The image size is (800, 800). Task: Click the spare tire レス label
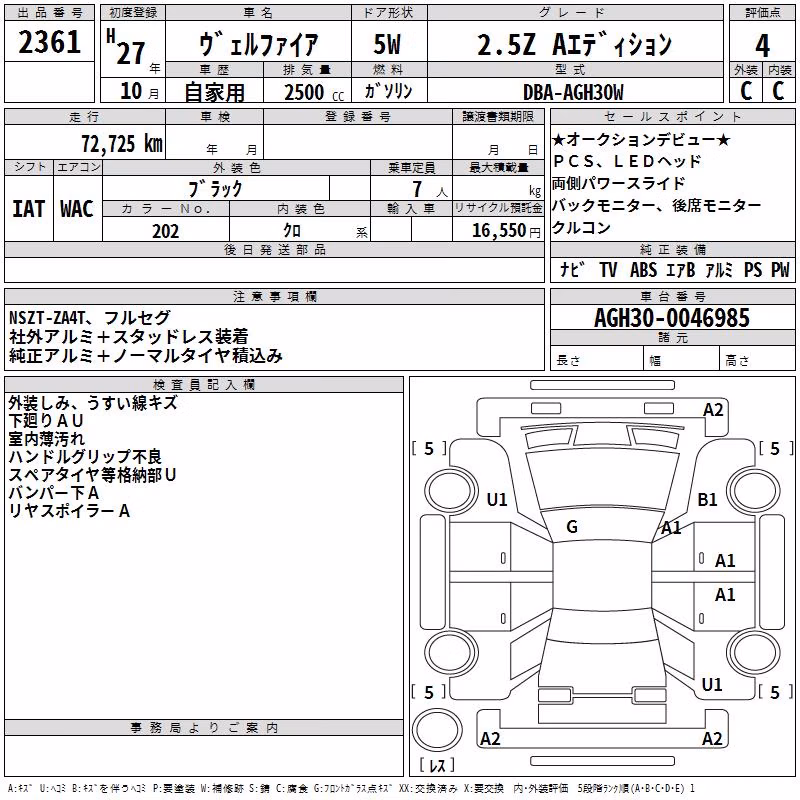point(437,765)
